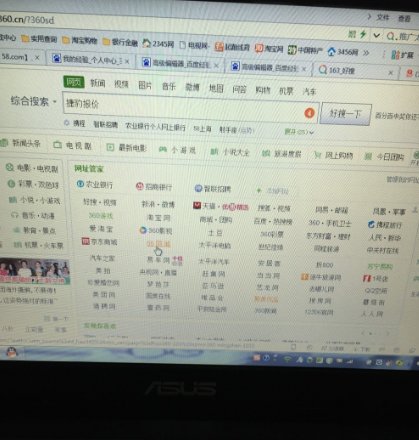
Task: Open the 太平洋电脑 link
Action: point(215,246)
